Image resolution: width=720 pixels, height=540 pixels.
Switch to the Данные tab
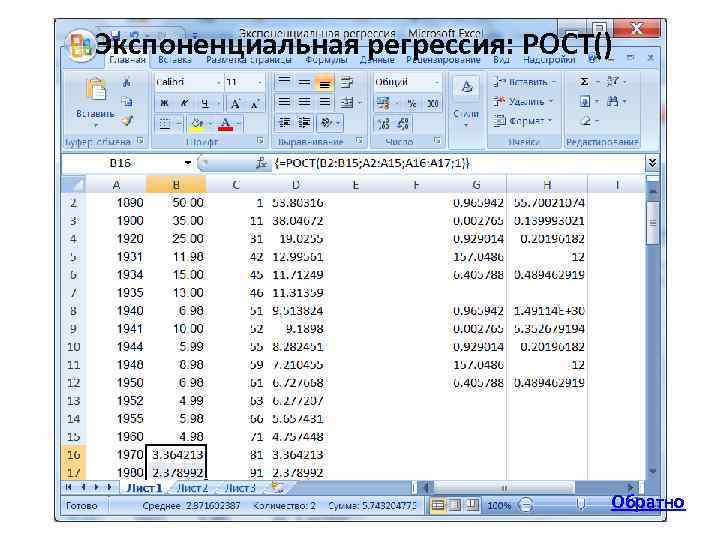[x=377, y=60]
